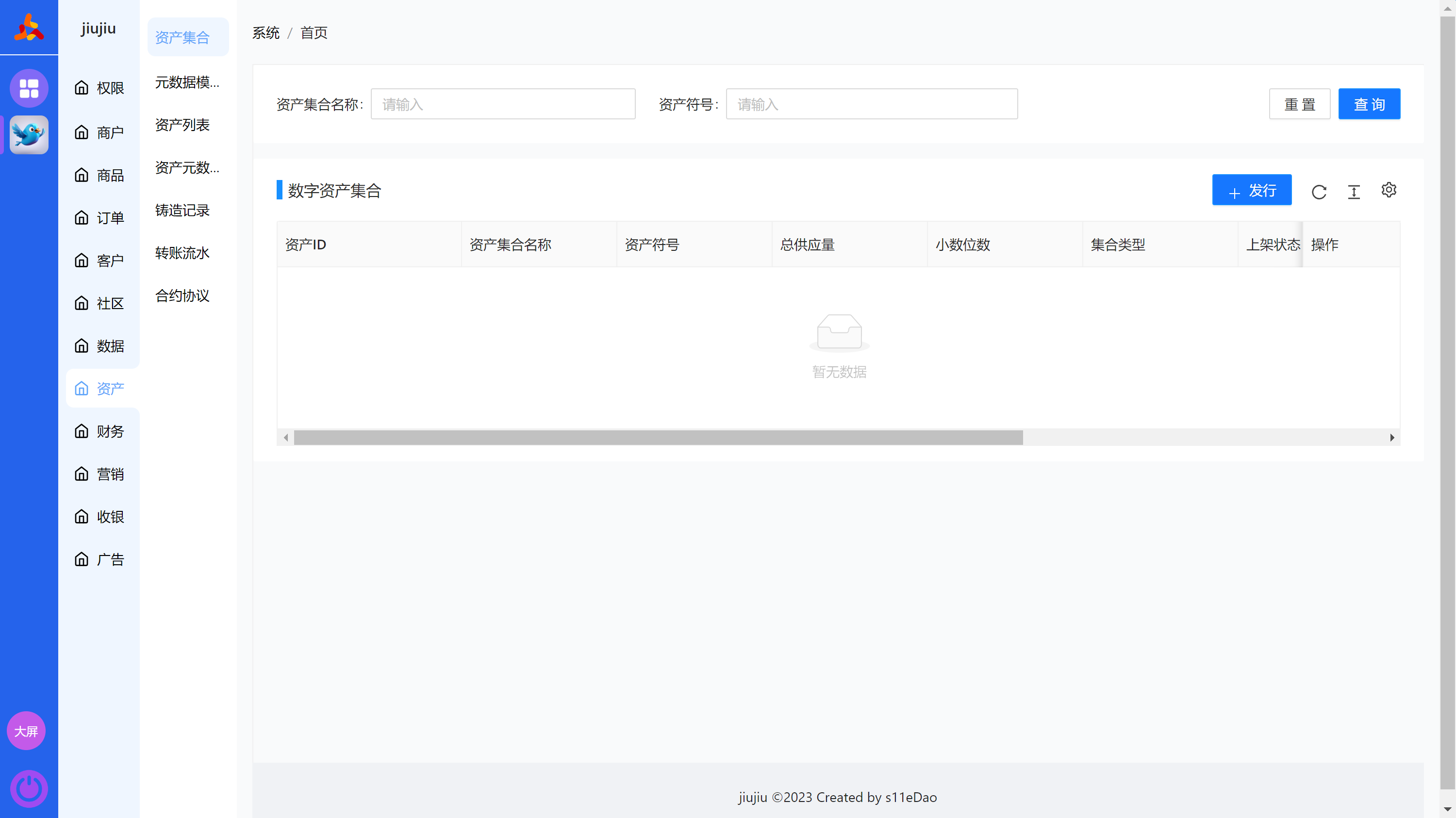
Task: Click the 查询 search button
Action: pyautogui.click(x=1369, y=104)
